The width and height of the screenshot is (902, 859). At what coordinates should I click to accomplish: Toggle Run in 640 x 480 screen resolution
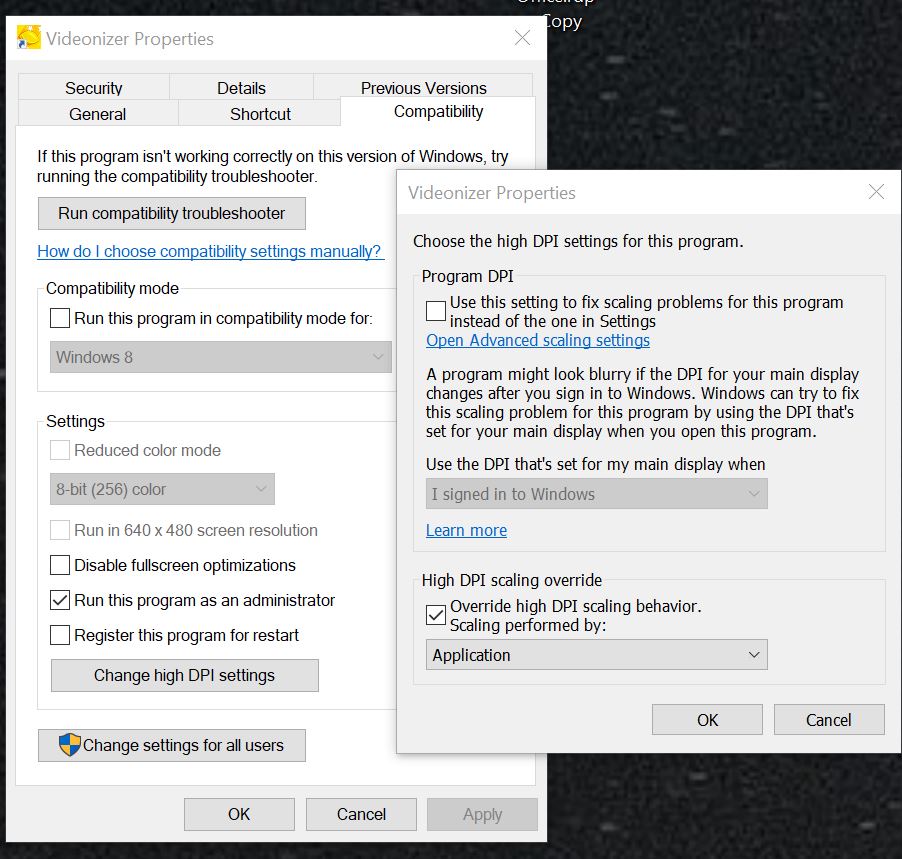(x=60, y=530)
